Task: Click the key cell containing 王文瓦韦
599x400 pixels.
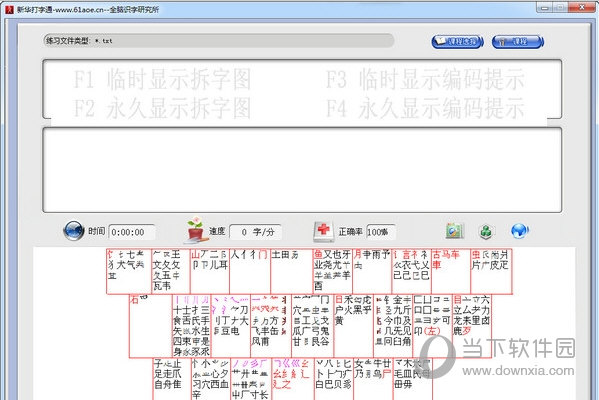Action: (171, 272)
